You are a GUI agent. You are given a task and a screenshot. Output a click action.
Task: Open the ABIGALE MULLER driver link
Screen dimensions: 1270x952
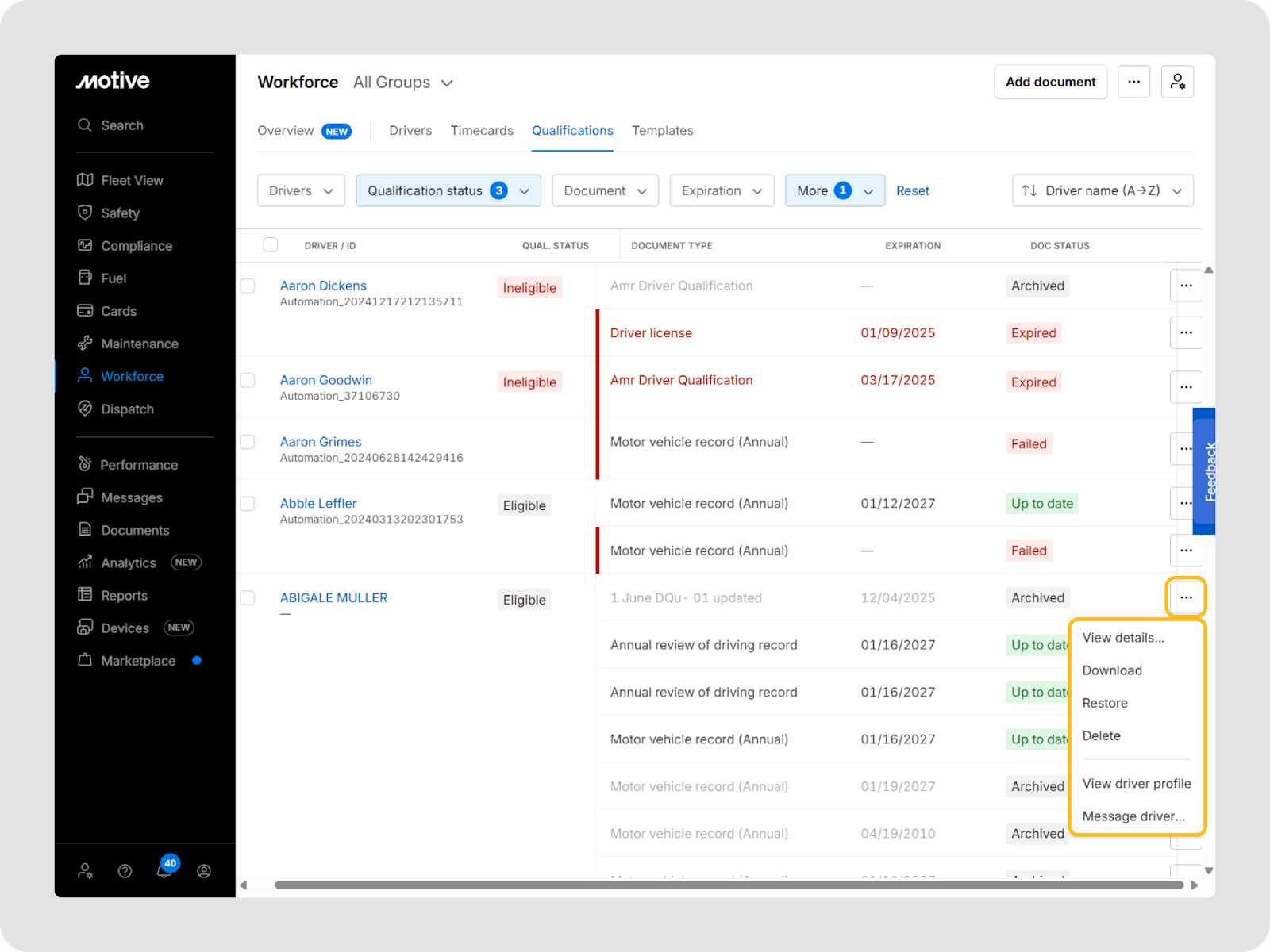pyautogui.click(x=333, y=598)
